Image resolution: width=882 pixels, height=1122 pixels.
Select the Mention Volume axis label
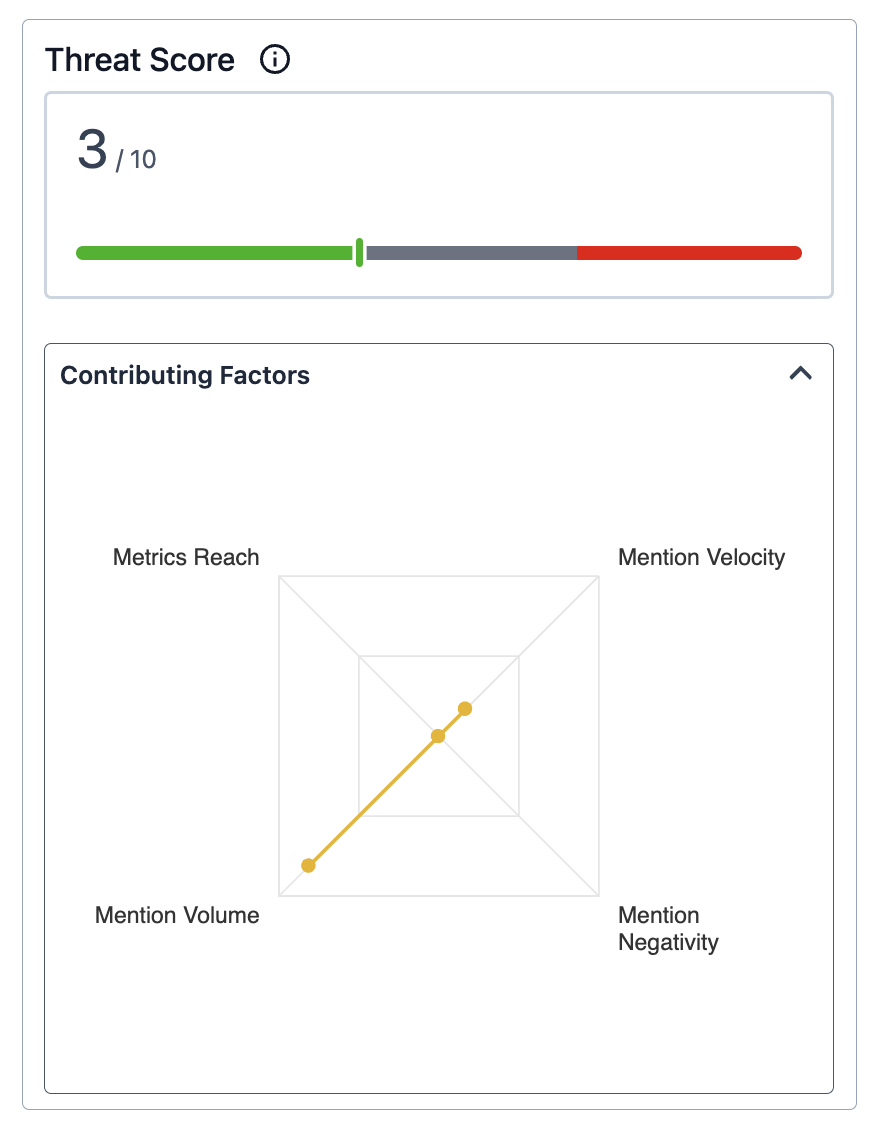tap(177, 915)
